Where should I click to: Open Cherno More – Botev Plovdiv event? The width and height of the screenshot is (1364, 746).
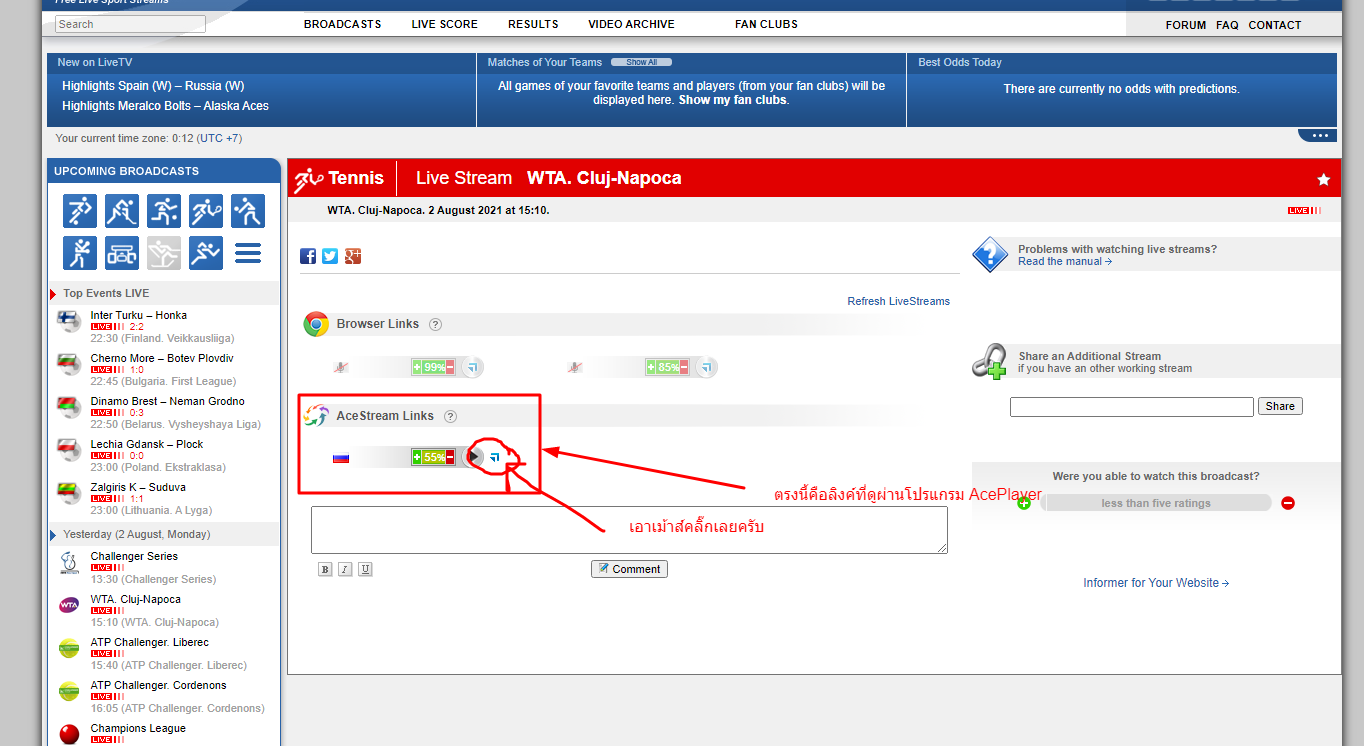coord(162,359)
